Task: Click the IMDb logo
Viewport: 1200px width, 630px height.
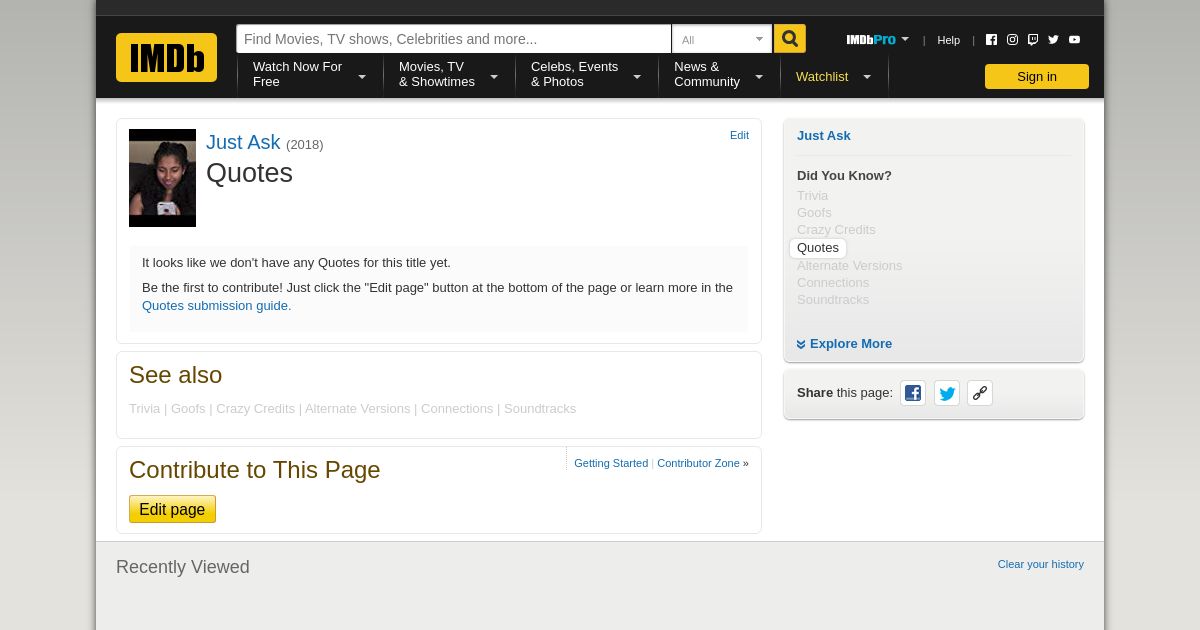Action: click(x=166, y=58)
